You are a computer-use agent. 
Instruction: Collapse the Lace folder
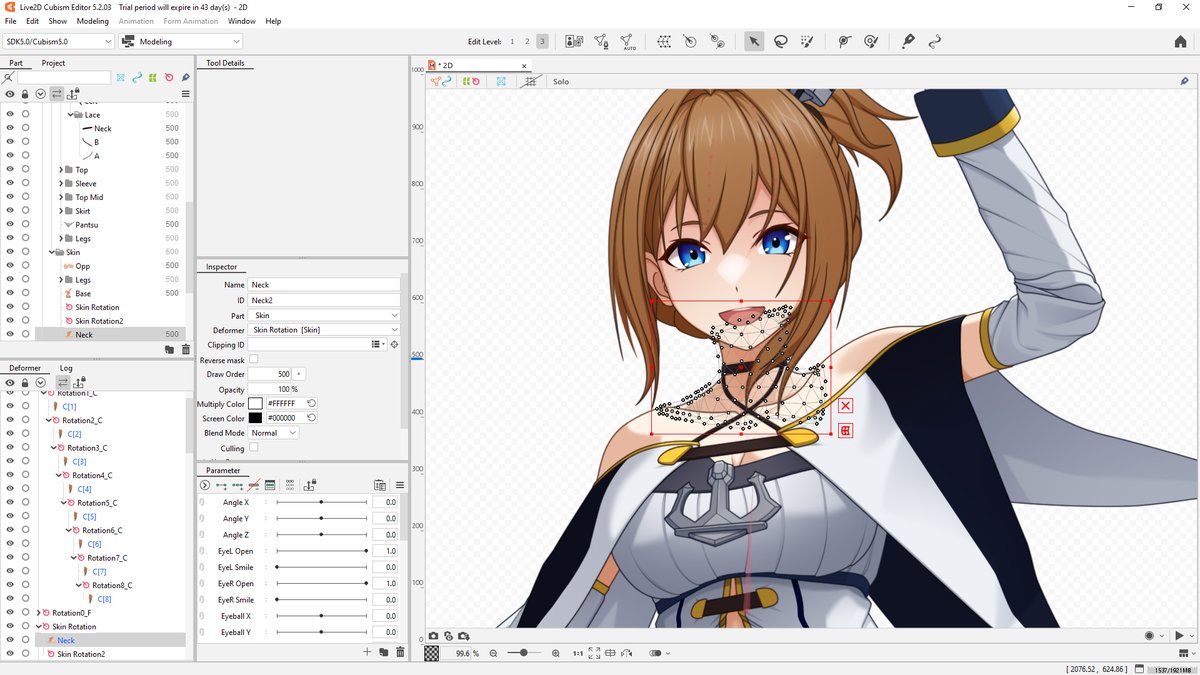pos(72,115)
